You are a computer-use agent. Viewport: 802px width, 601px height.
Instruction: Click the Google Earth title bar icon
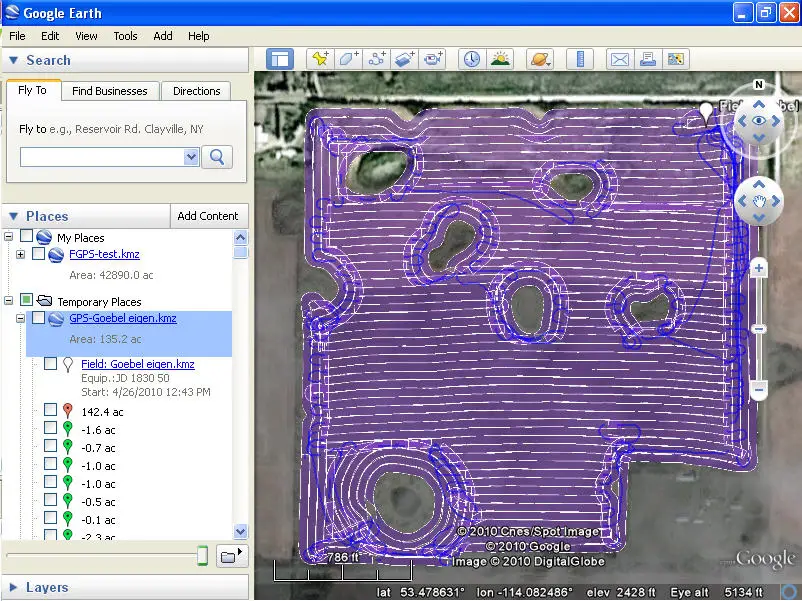[x=12, y=13]
